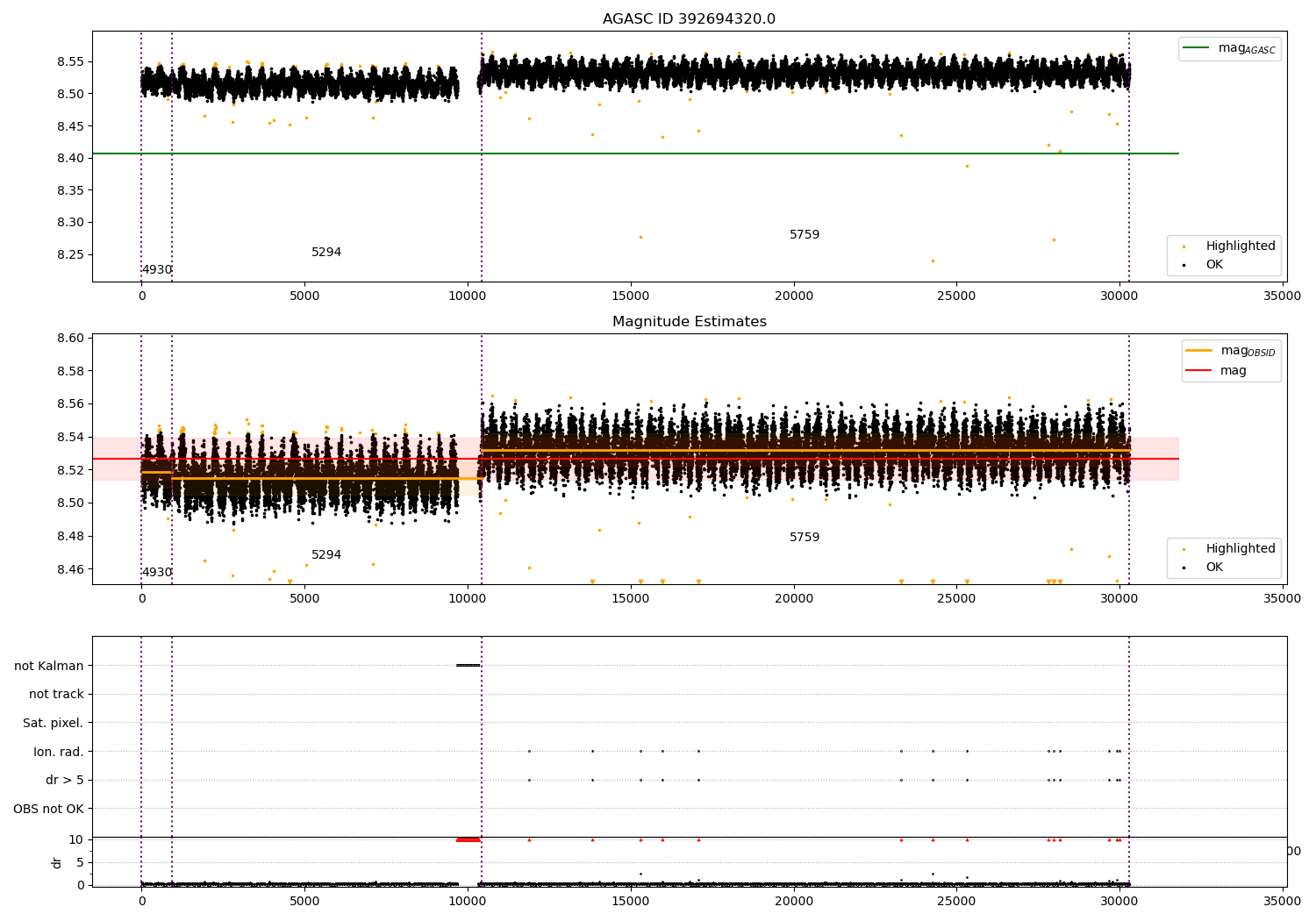1316x921 pixels.
Task: Click the '5294' label in the top plot
Action: [x=326, y=253]
